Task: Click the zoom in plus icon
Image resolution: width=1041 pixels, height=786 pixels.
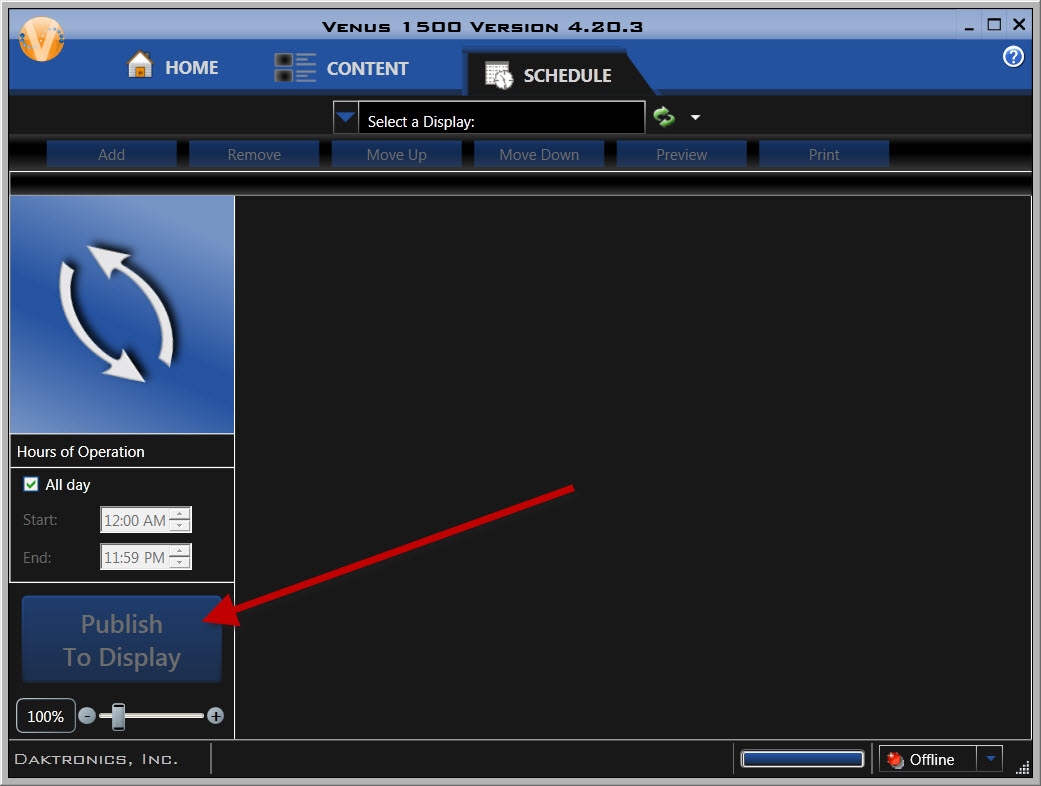Action: pos(215,716)
